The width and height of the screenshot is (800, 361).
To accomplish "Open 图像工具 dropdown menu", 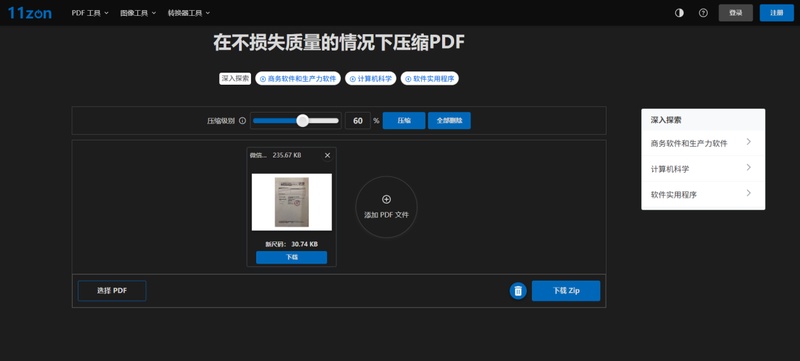I will pos(138,13).
